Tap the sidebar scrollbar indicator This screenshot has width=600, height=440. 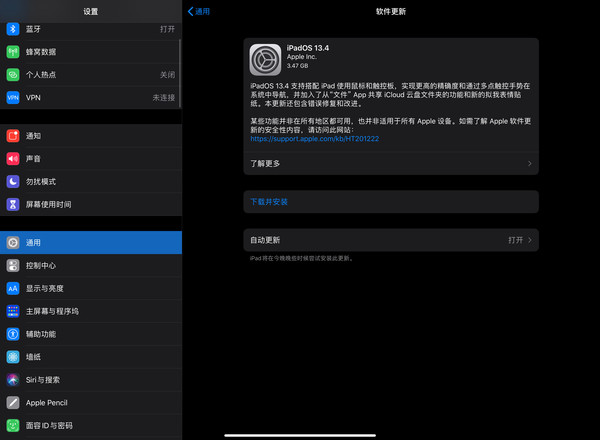click(179, 73)
